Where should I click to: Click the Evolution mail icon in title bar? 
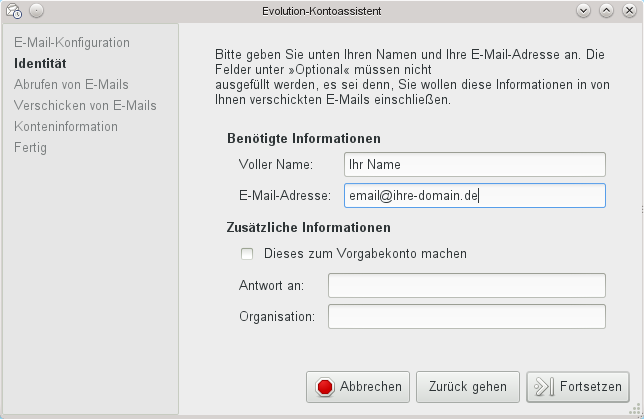pos(14,11)
